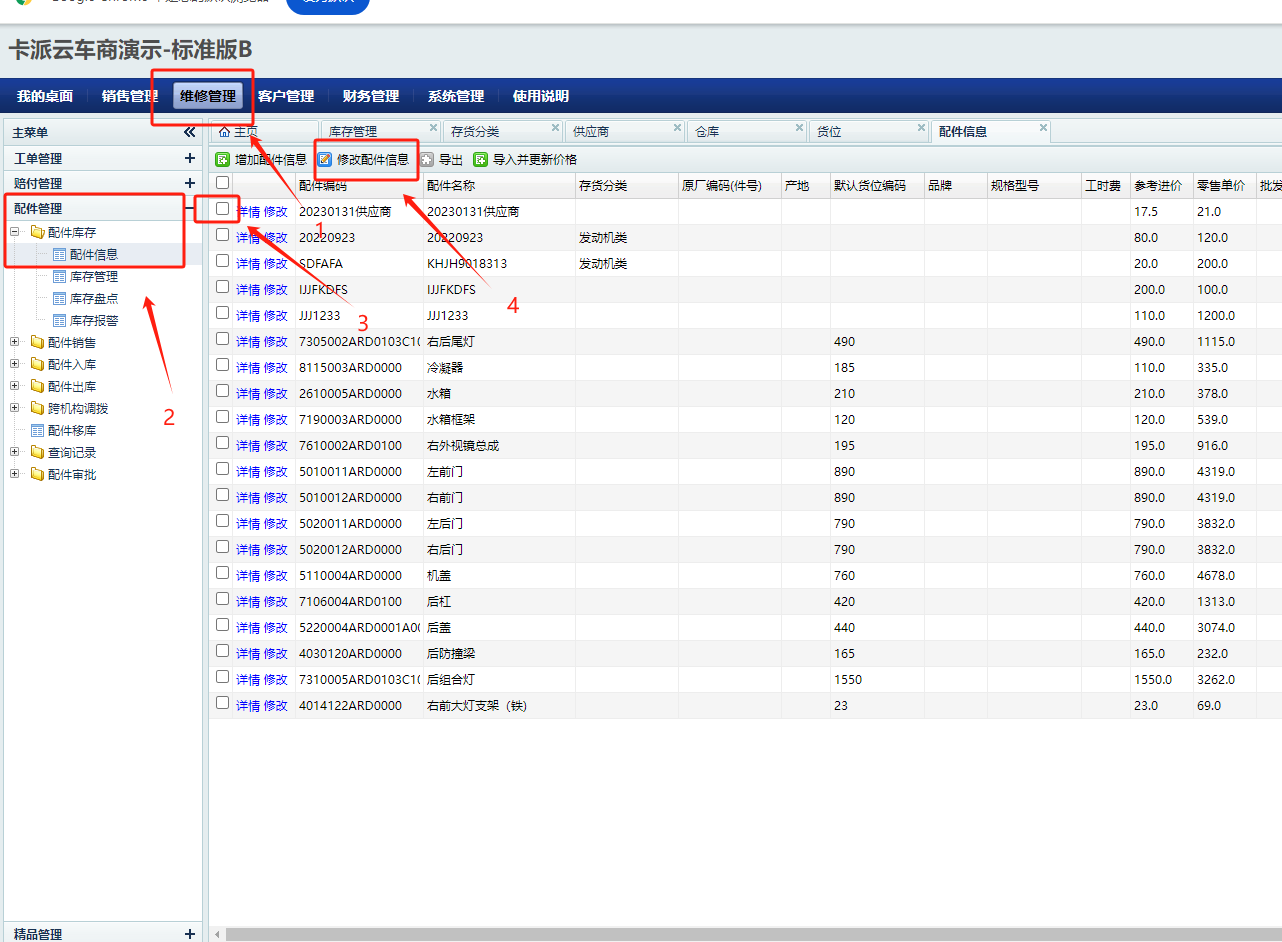Viewport: 1282px width, 942px height.
Task: Open 库存盘点 in the sidebar tree
Action: click(93, 299)
